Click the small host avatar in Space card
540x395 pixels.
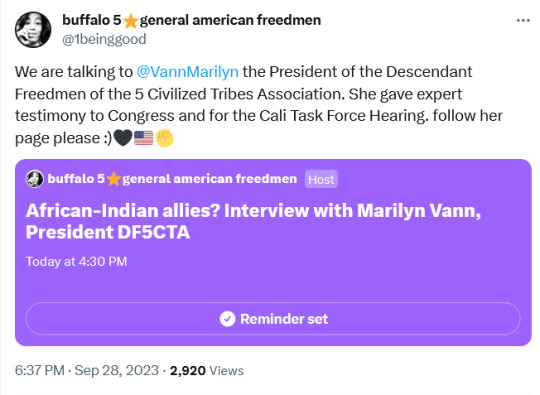click(x=35, y=179)
